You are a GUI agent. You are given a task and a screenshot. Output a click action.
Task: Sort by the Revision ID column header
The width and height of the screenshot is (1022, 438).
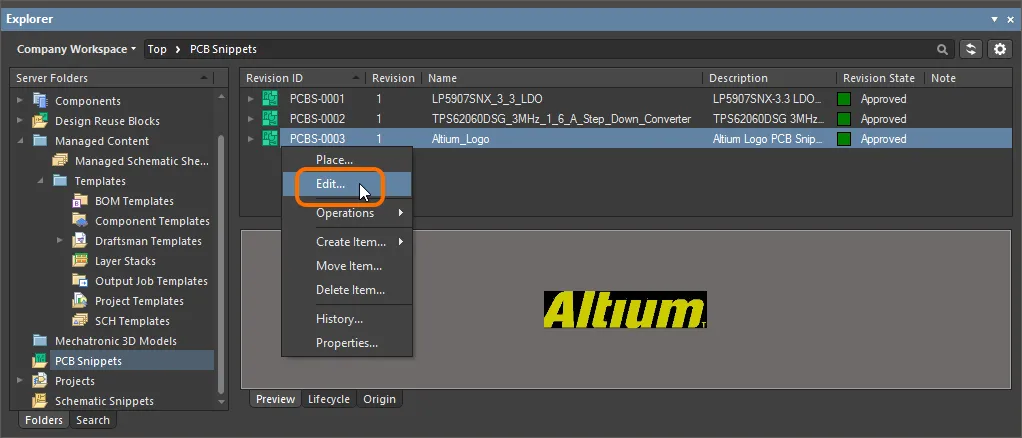coord(302,78)
